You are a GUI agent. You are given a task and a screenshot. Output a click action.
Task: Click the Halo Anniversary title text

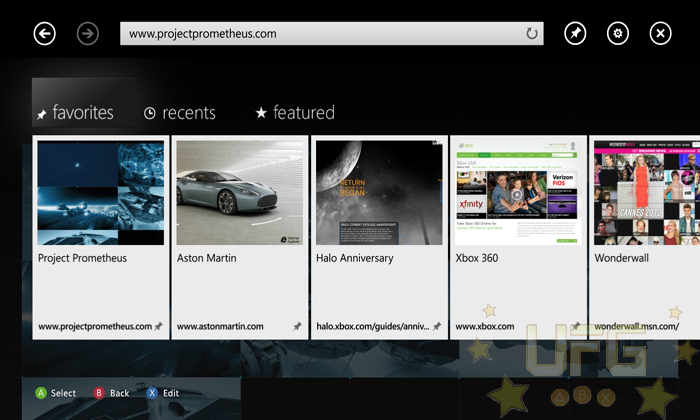click(355, 258)
